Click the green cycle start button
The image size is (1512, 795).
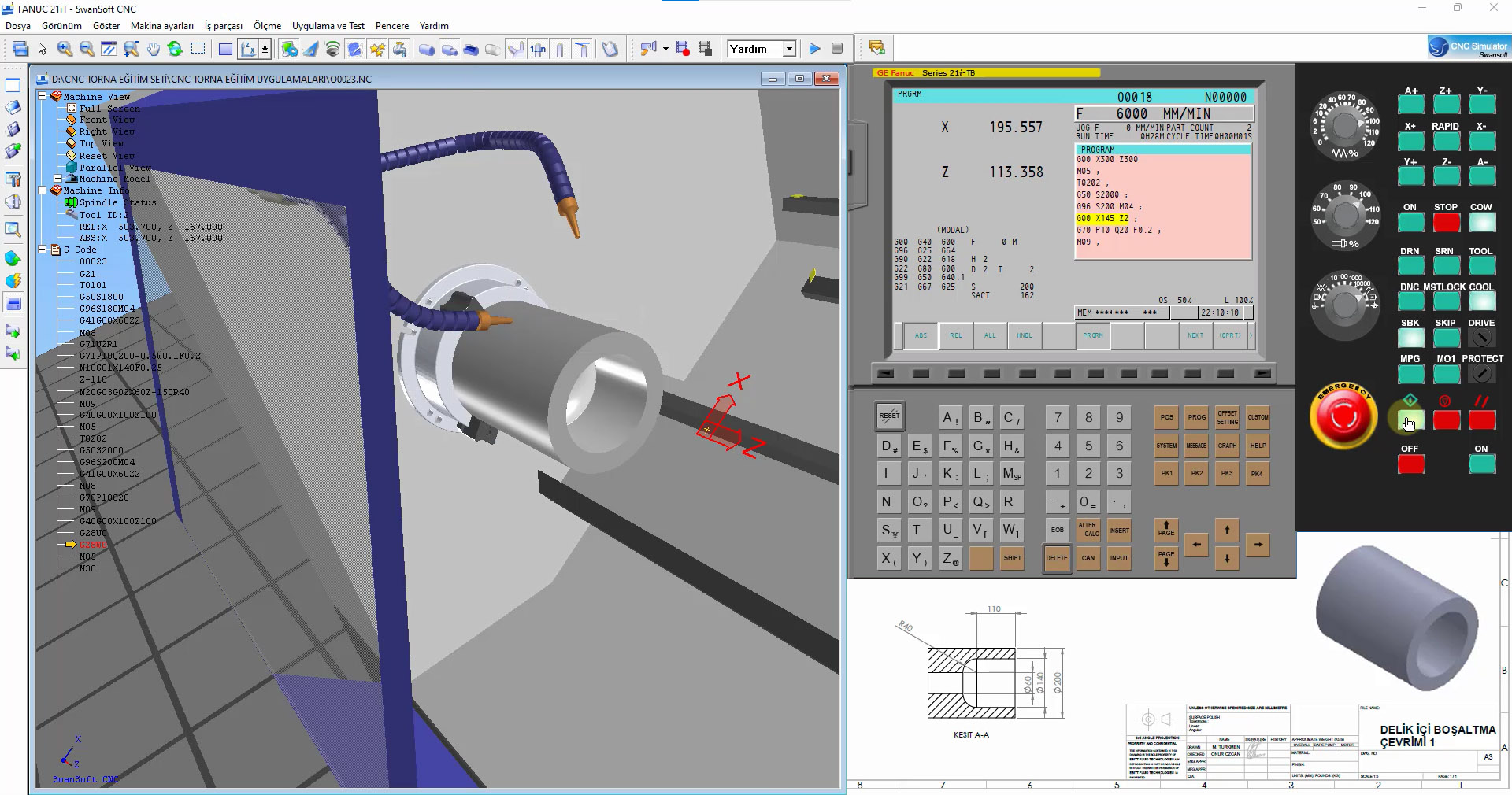(x=1410, y=420)
